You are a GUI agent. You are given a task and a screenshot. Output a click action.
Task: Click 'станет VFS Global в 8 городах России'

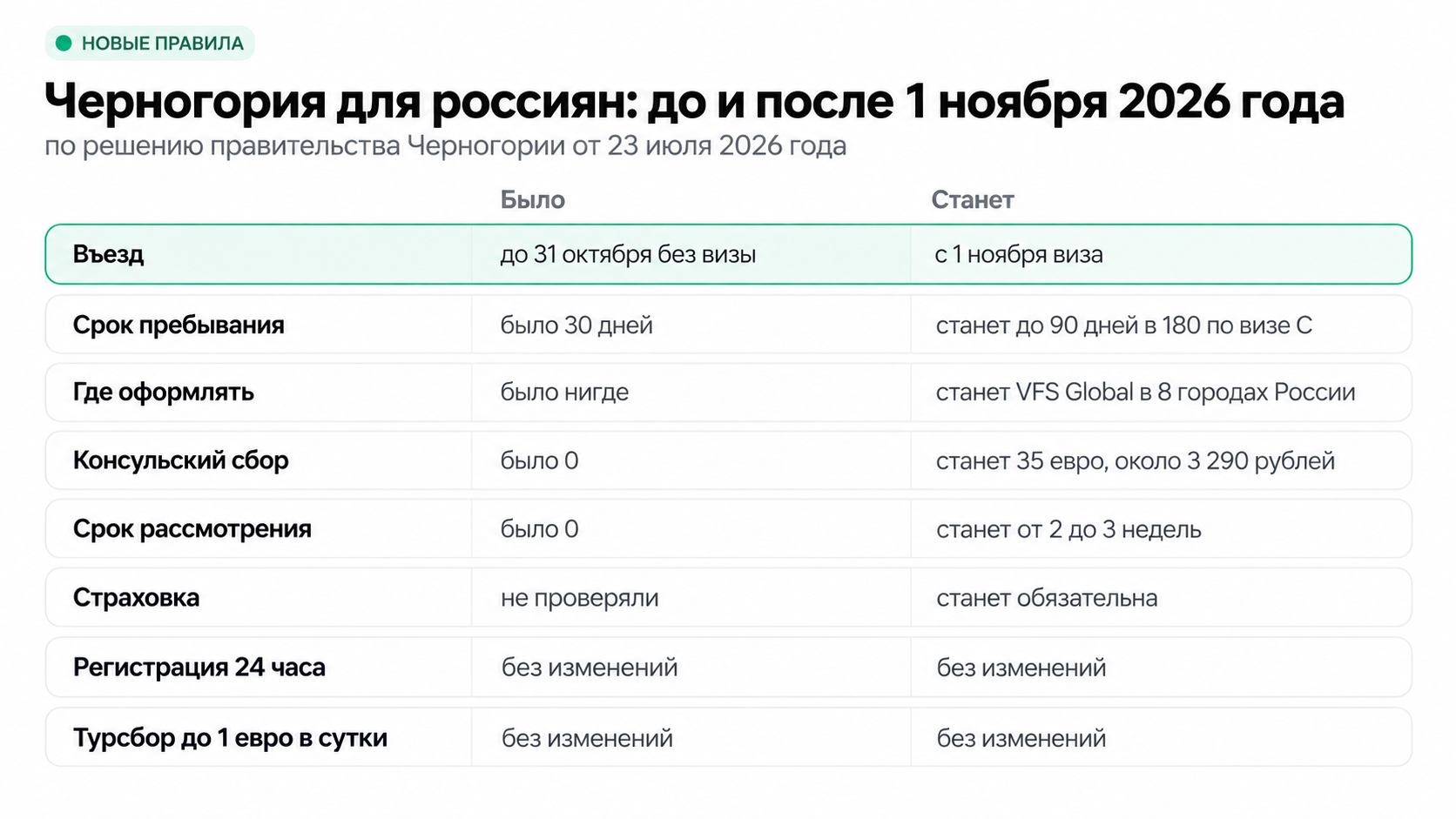[1146, 393]
